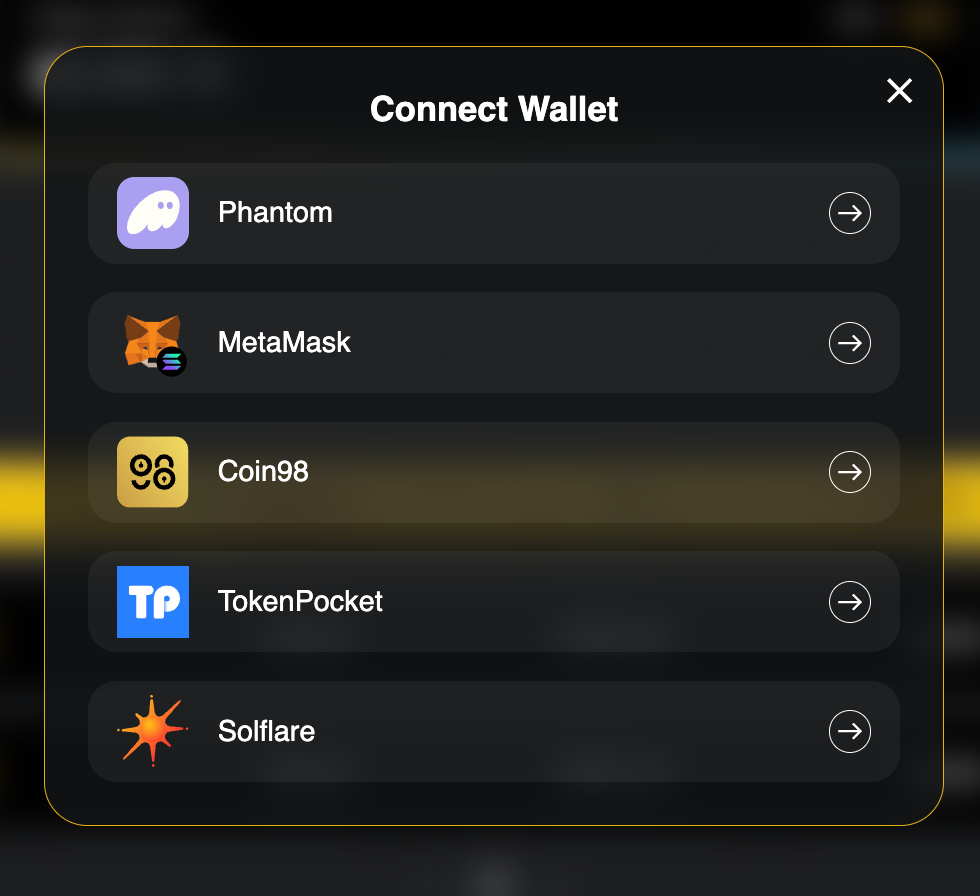This screenshot has width=980, height=896.
Task: Close the Connect Wallet dialog
Action: (x=900, y=91)
